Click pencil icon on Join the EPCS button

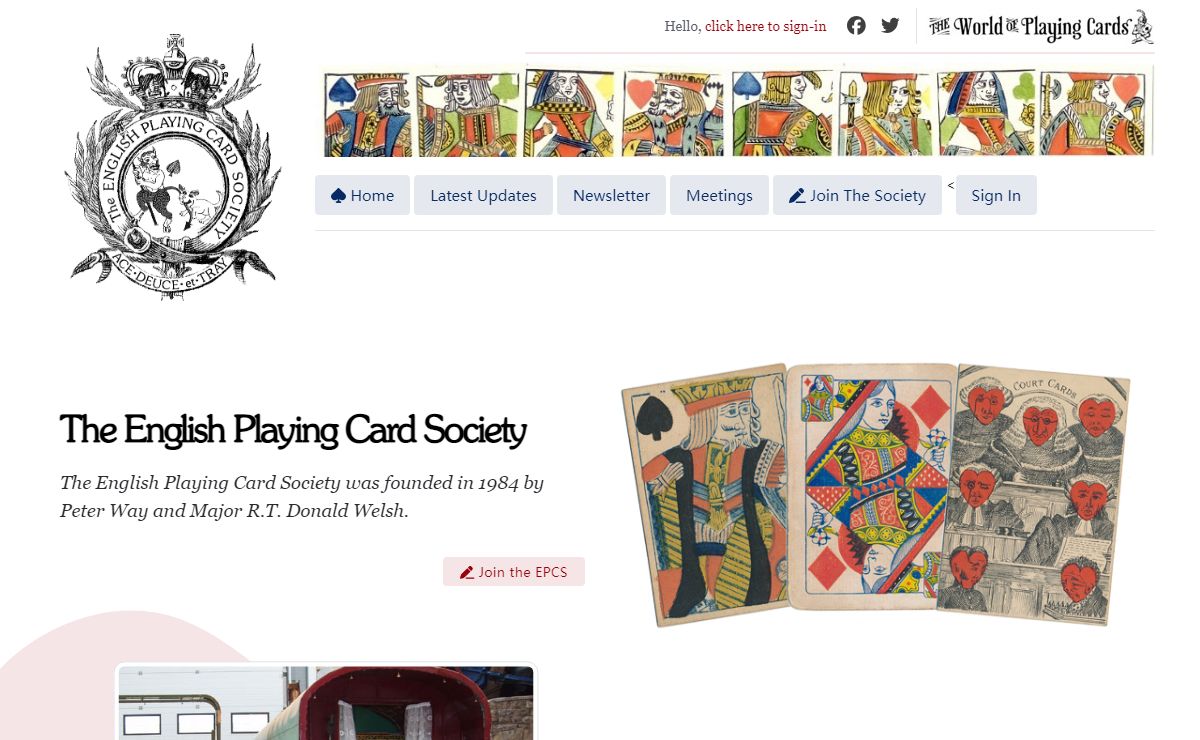click(x=466, y=573)
